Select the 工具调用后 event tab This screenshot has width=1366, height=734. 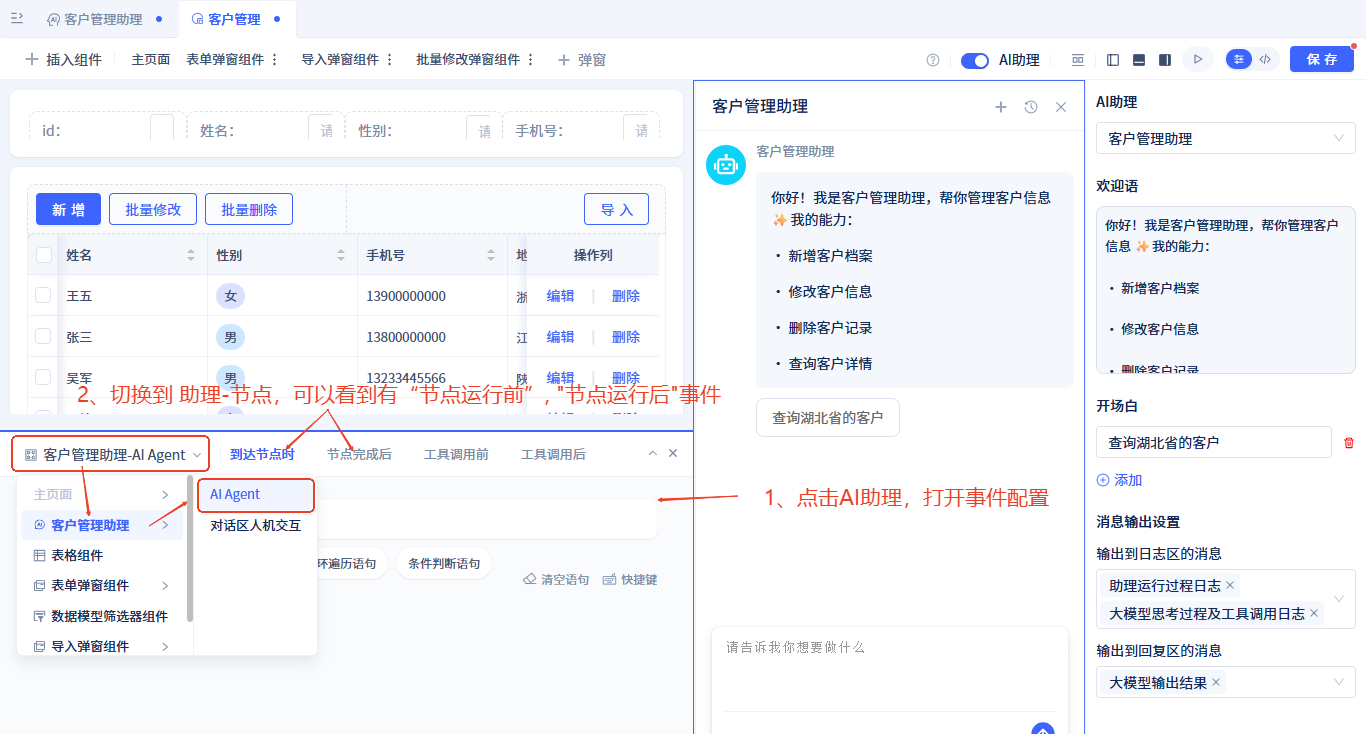click(x=553, y=454)
